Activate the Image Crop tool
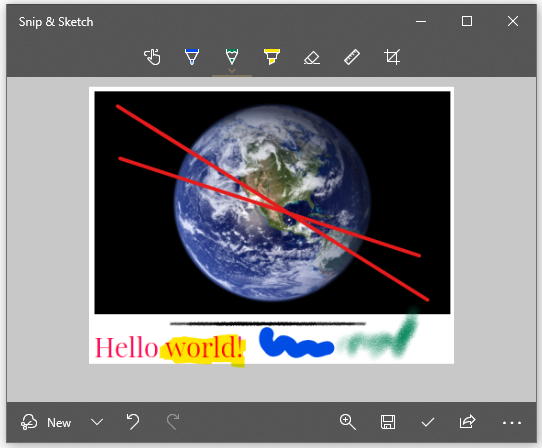542x448 pixels. tap(392, 57)
